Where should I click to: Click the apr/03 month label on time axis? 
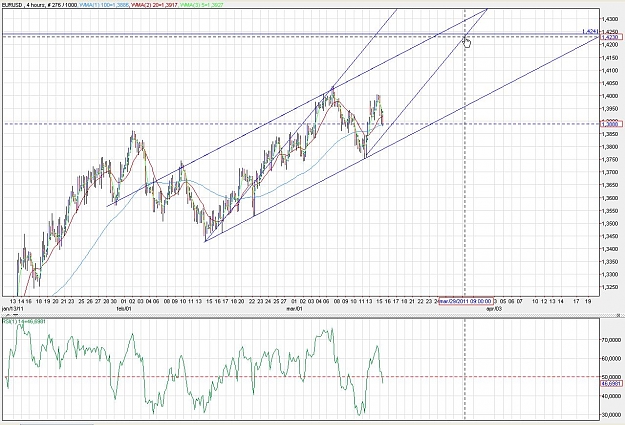pyautogui.click(x=493, y=309)
